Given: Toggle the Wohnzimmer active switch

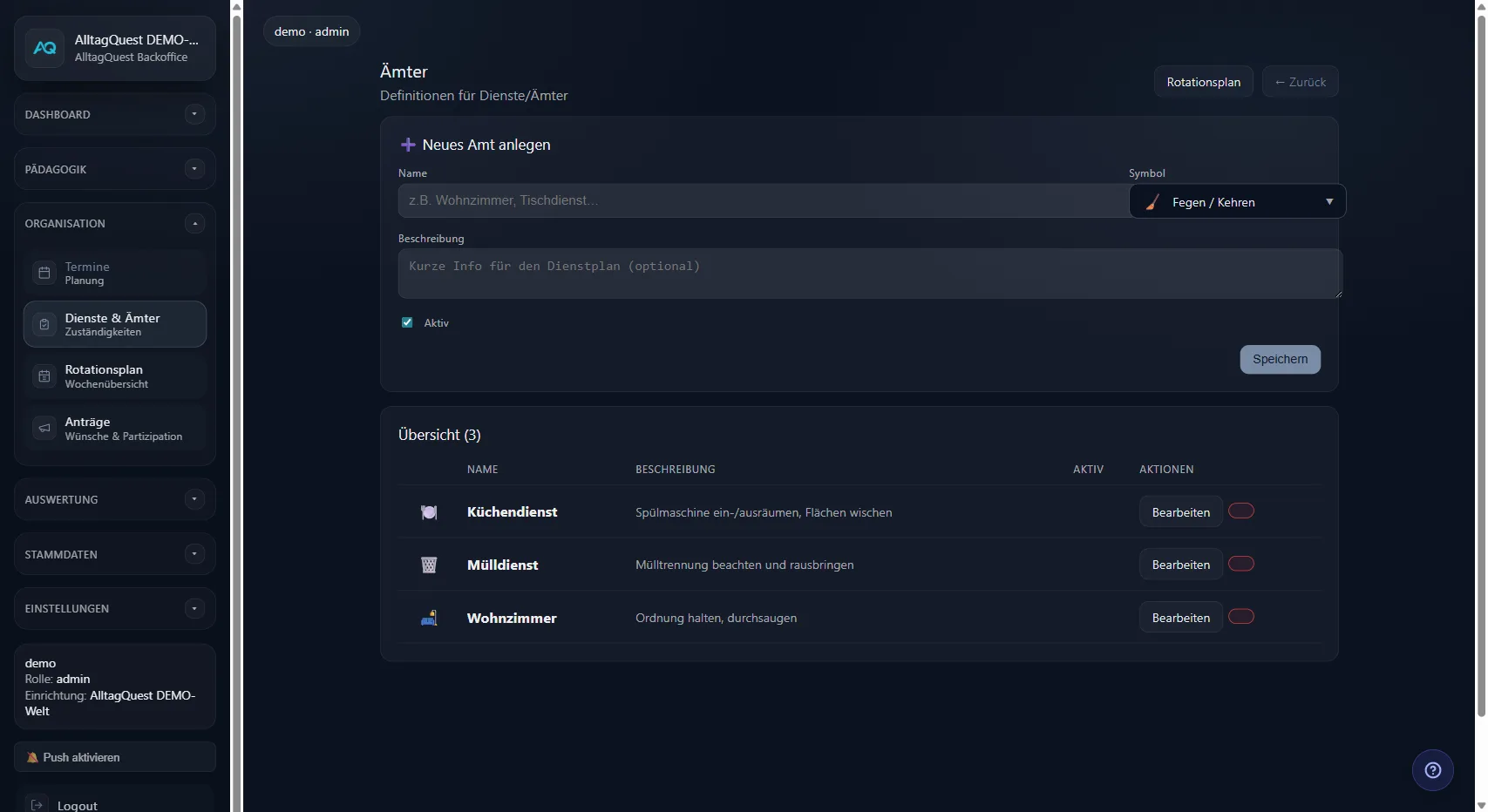Looking at the screenshot, I should (1240, 617).
